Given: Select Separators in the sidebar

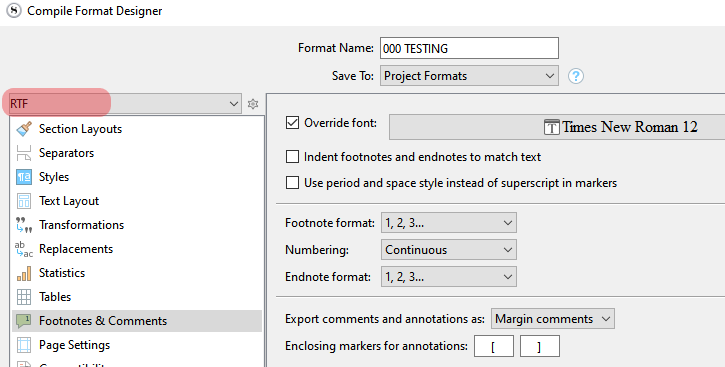Looking at the screenshot, I should [x=137, y=153].
